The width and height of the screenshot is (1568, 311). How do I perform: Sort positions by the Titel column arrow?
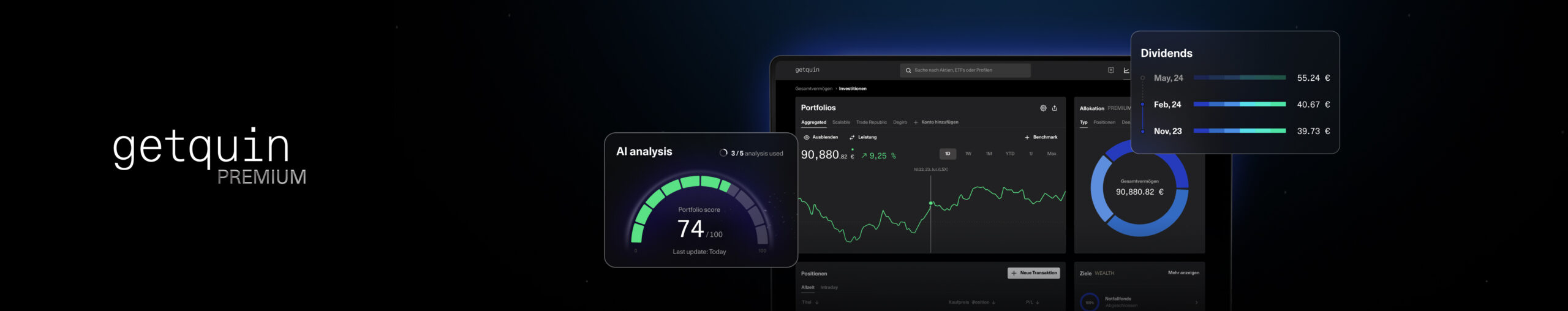(817, 302)
